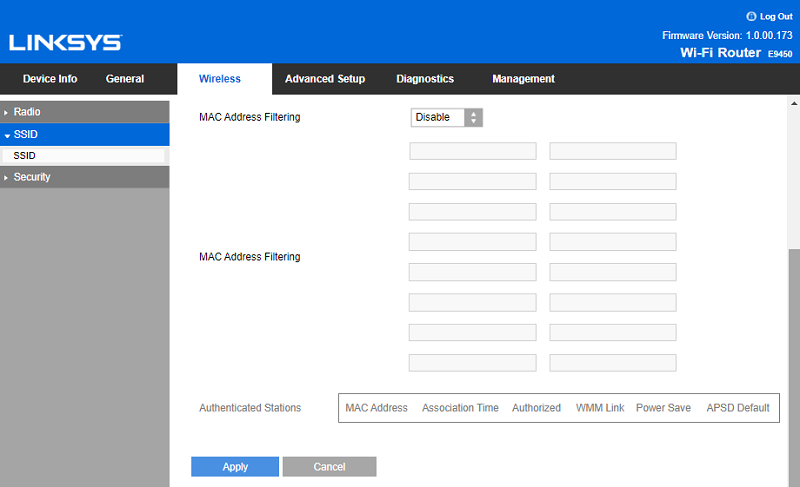Click the first left MAC address field
Viewport: 800px width, 487px height.
[x=473, y=151]
